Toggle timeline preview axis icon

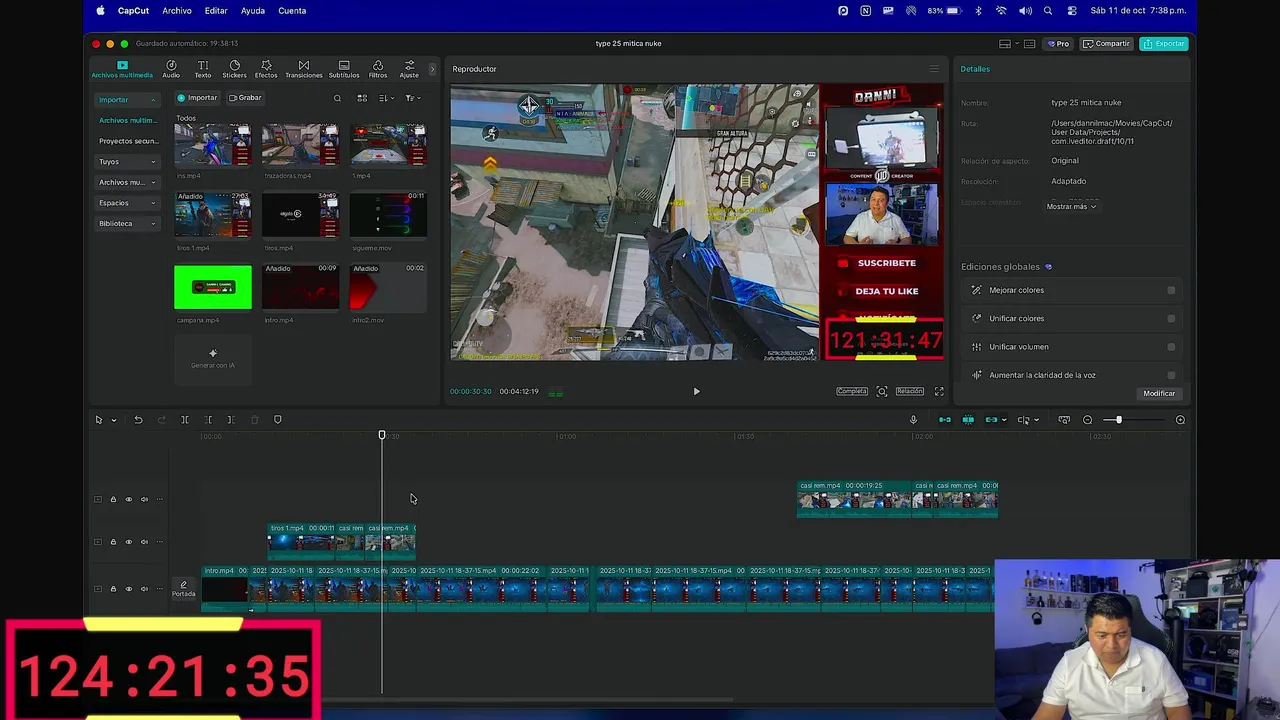pyautogui.click(x=1023, y=420)
